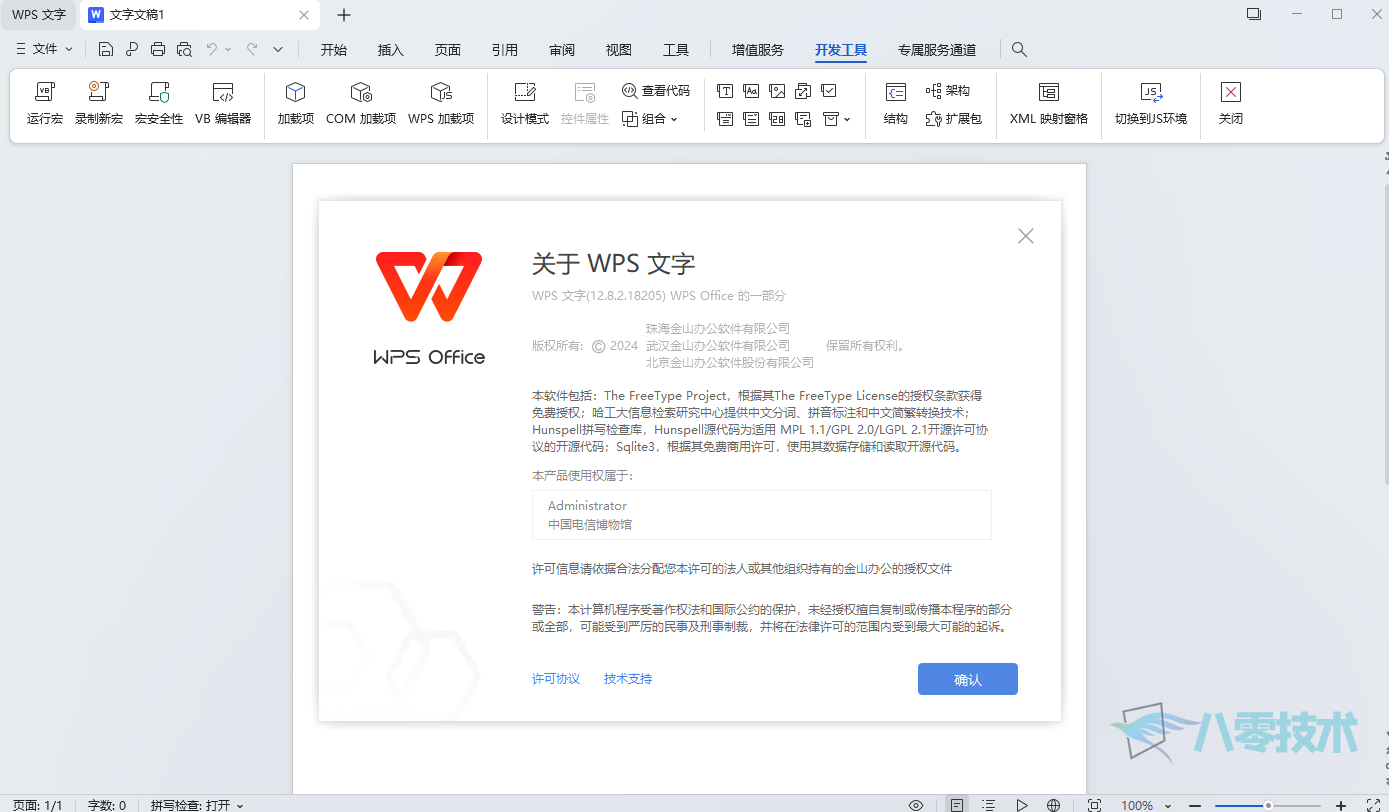Open the 许可协议 license agreement link
This screenshot has height=812, width=1389.
[x=556, y=679]
